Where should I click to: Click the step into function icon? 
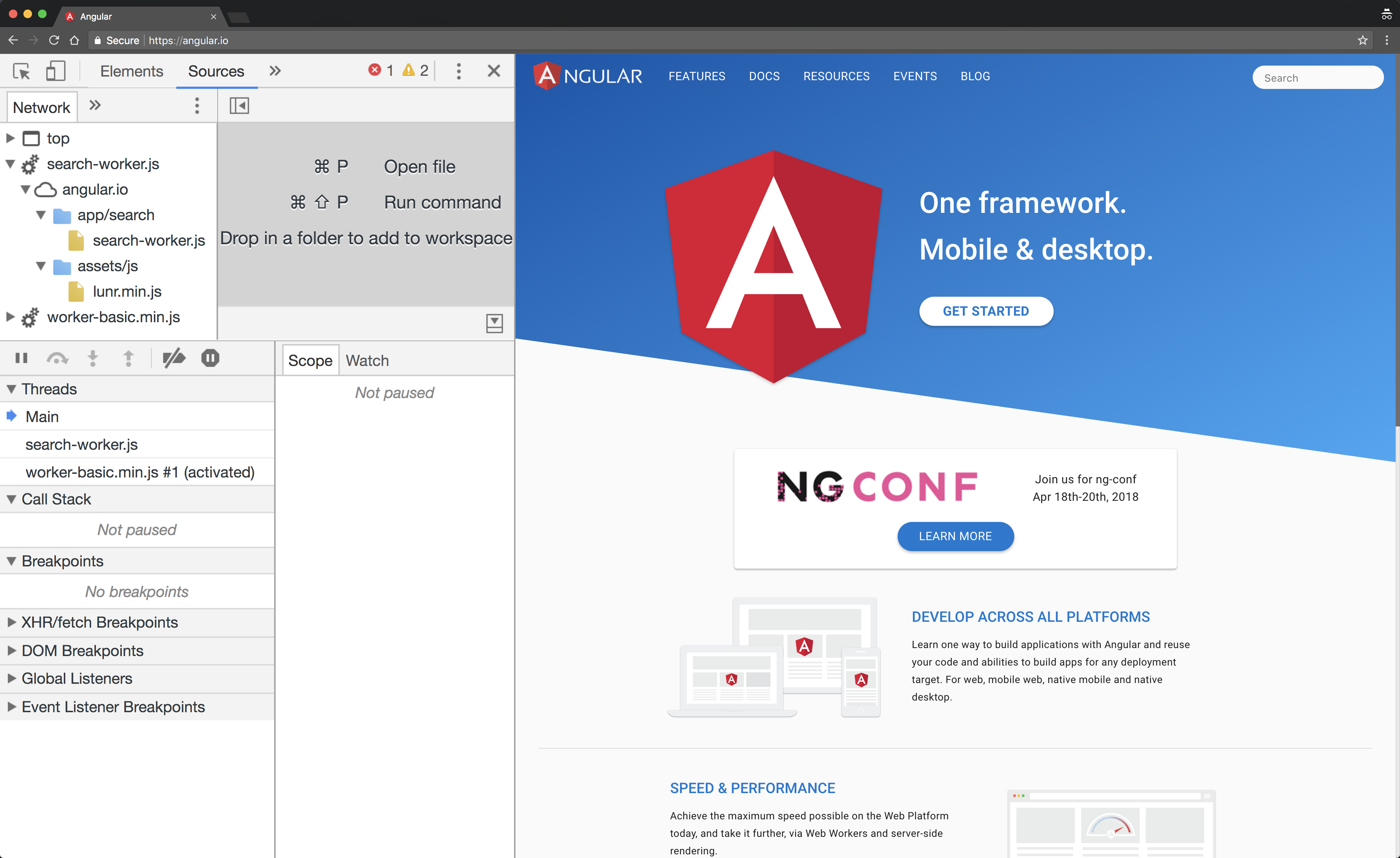(x=93, y=358)
